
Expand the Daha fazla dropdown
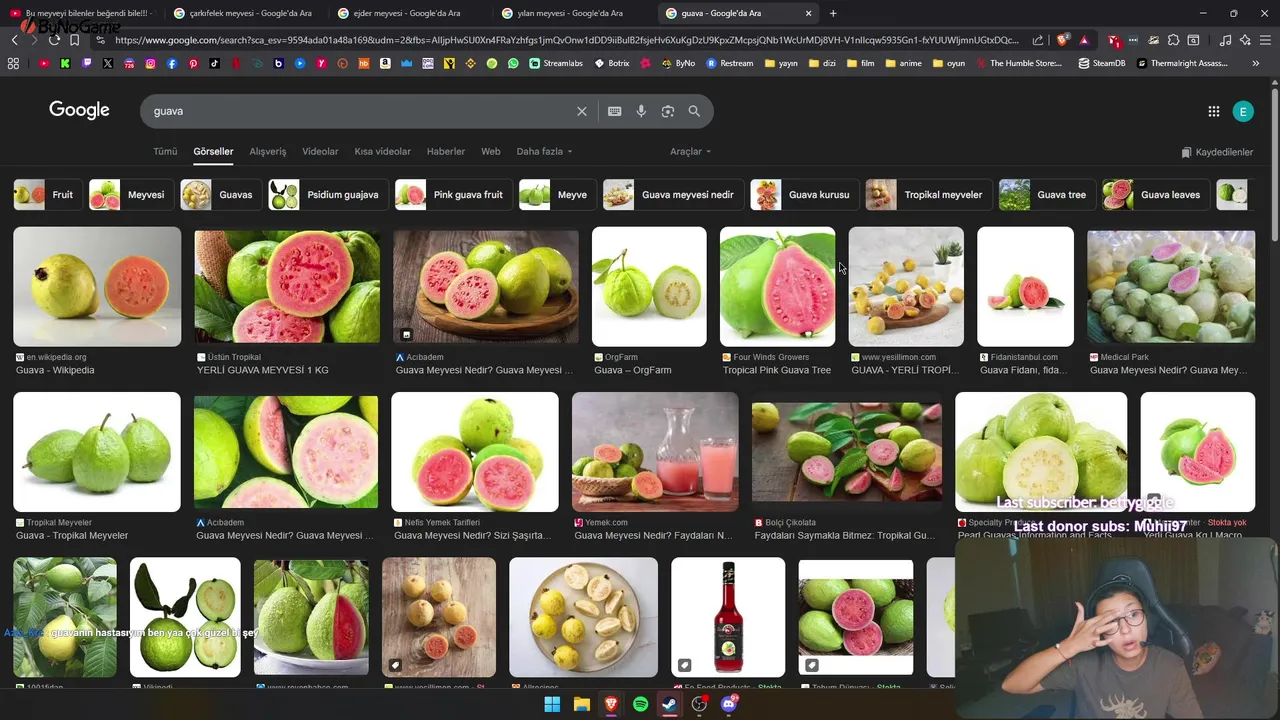point(544,151)
